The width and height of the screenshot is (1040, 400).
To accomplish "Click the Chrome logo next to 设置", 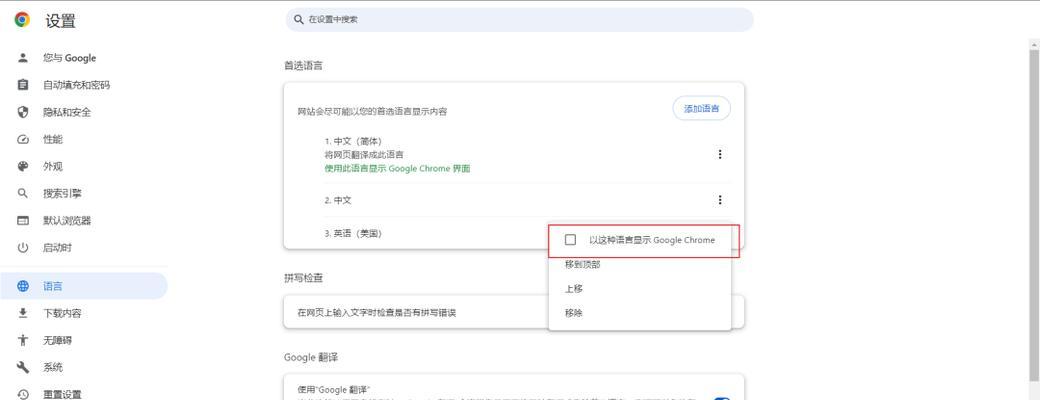I will (x=23, y=21).
